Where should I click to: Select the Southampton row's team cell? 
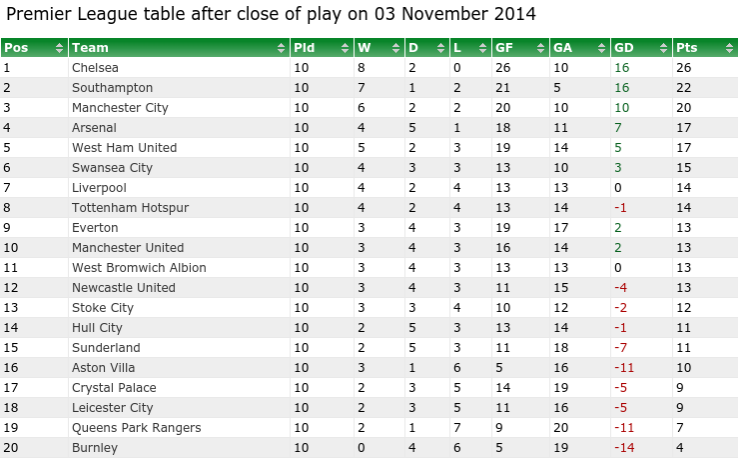click(111, 88)
